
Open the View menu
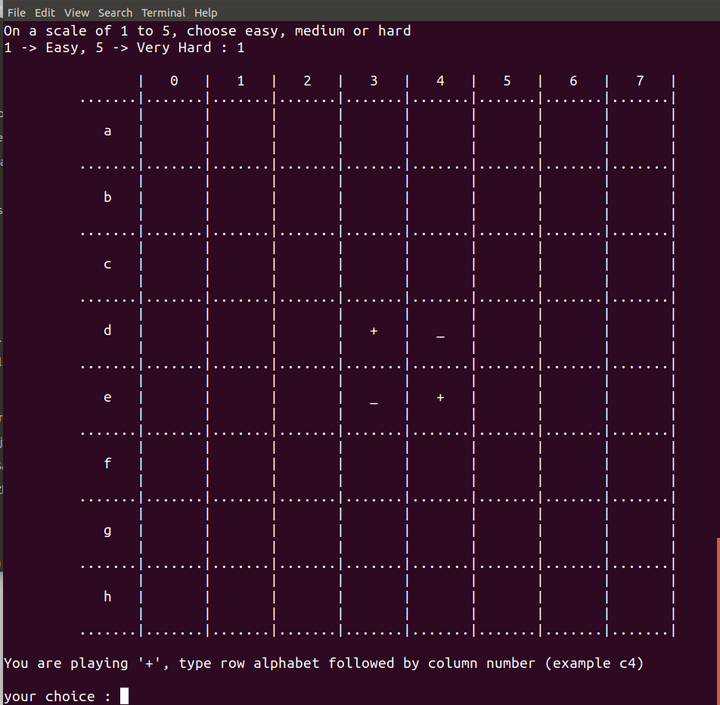point(77,13)
